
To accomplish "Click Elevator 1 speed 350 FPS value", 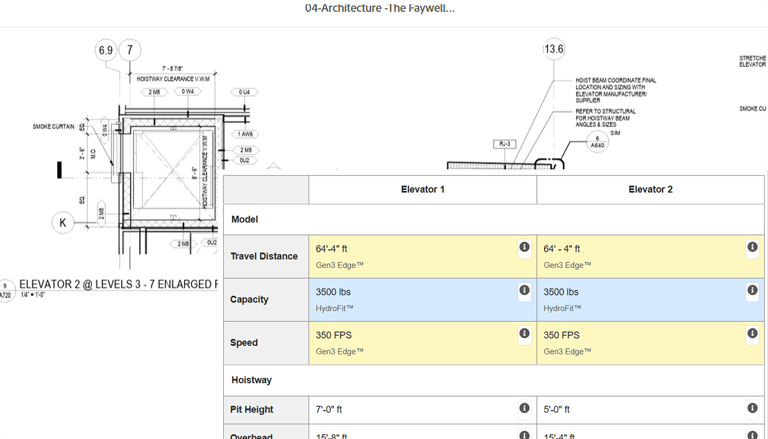I will pos(334,335).
